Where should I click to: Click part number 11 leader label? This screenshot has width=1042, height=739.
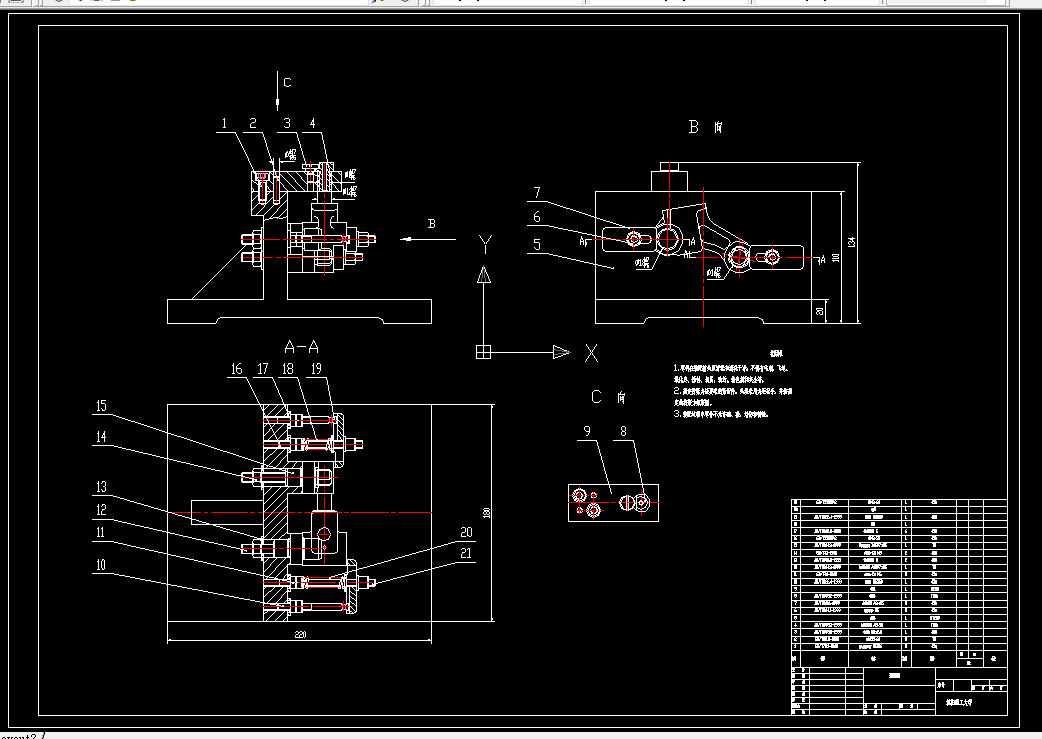(101, 532)
